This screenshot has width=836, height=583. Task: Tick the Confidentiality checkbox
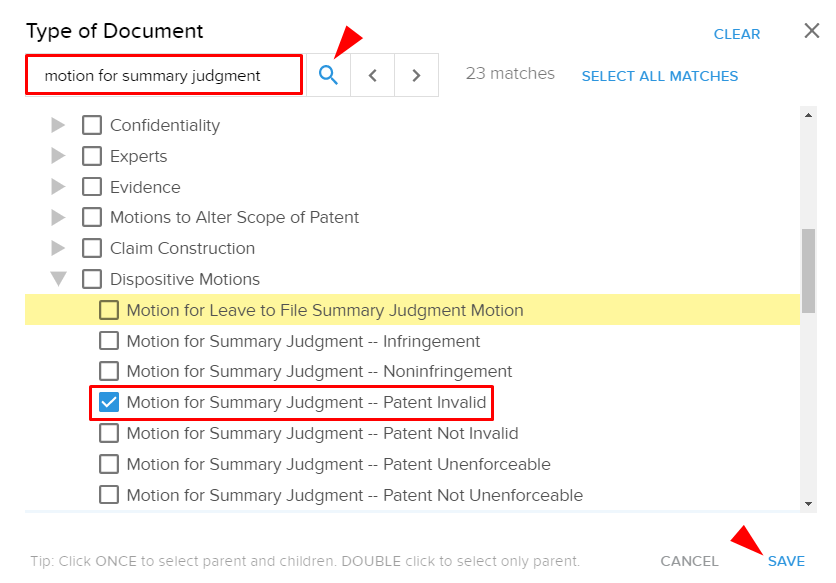click(92, 125)
